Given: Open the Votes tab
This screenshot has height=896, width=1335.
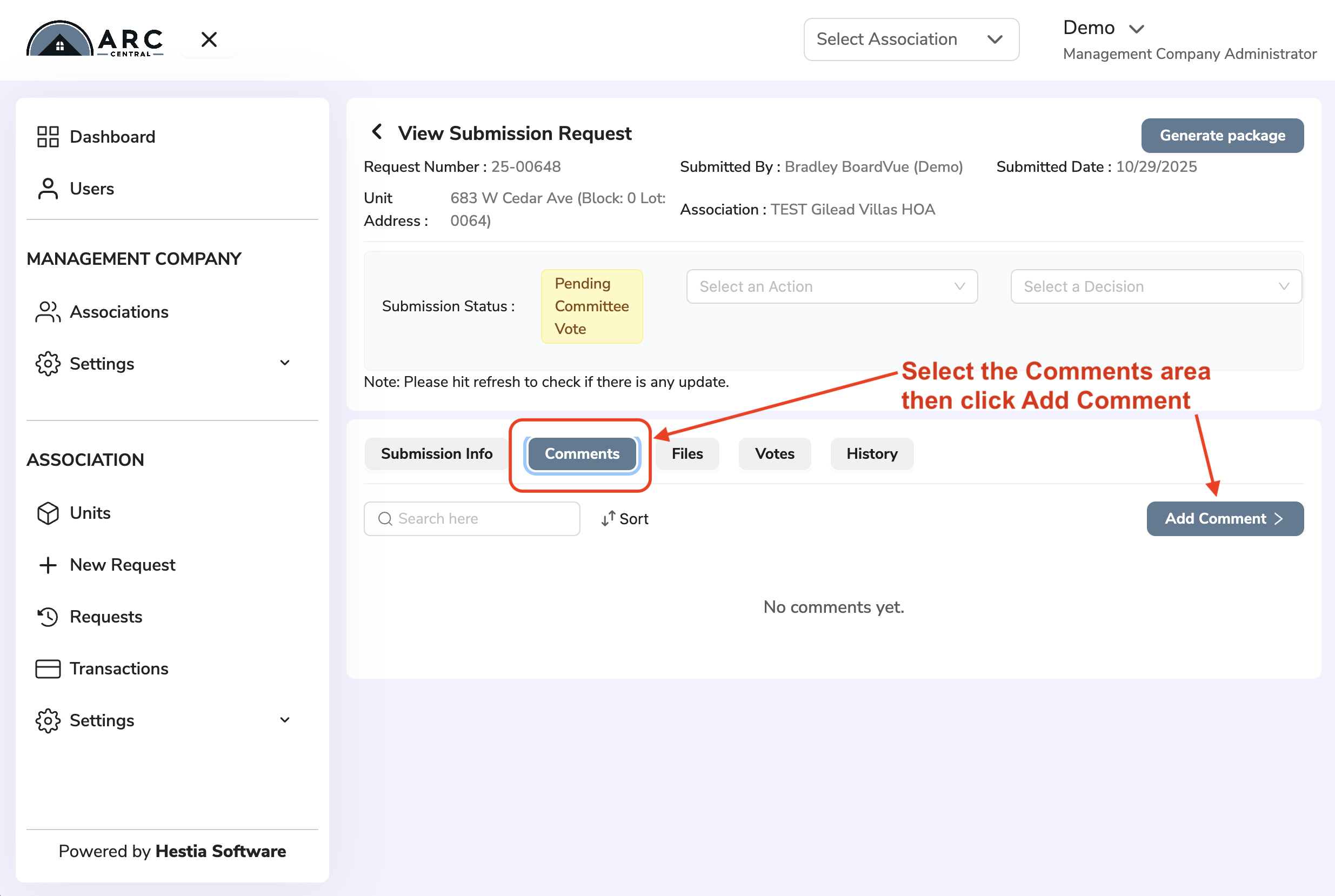Looking at the screenshot, I should pos(775,454).
